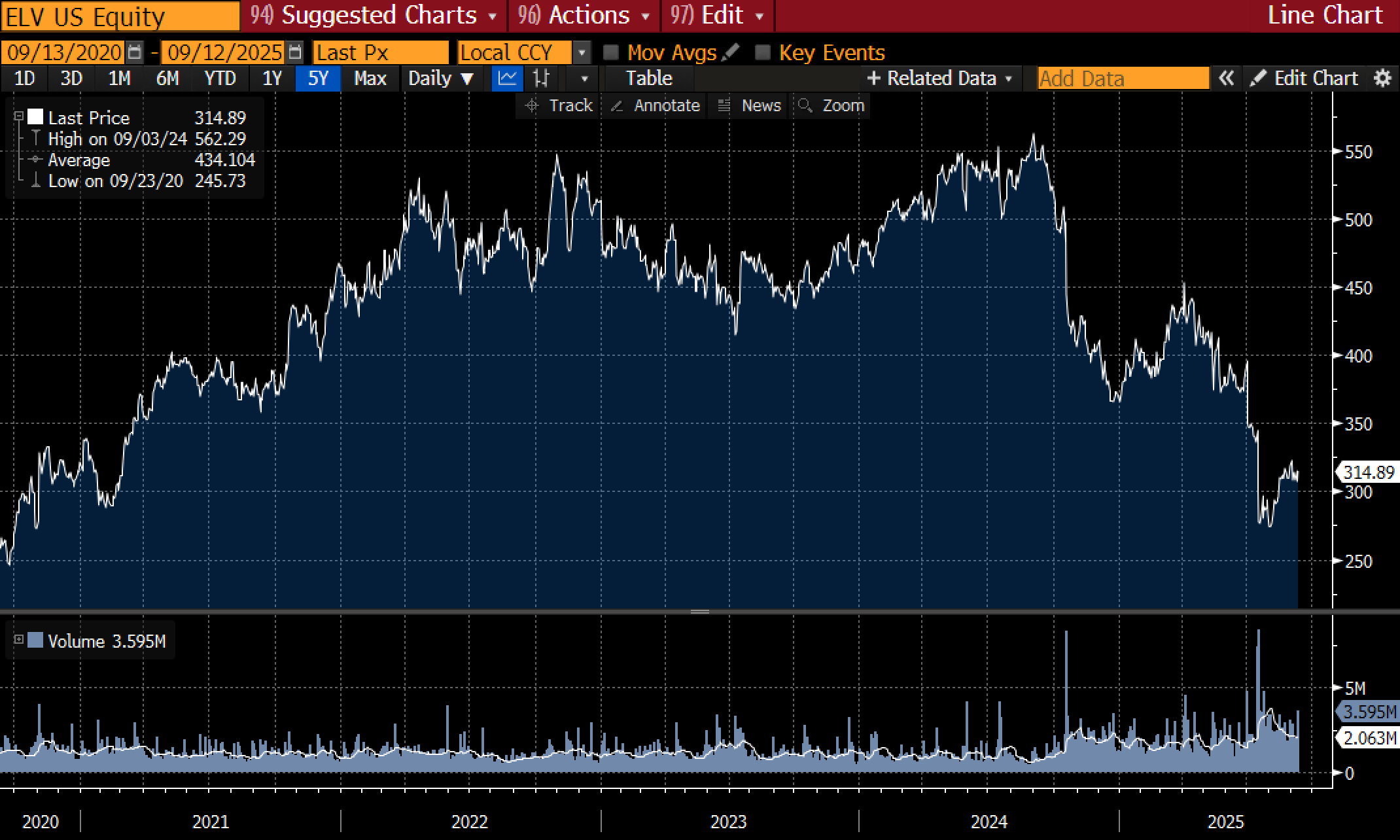This screenshot has width=1400, height=840.
Task: Click the line chart type icon
Action: click(508, 78)
